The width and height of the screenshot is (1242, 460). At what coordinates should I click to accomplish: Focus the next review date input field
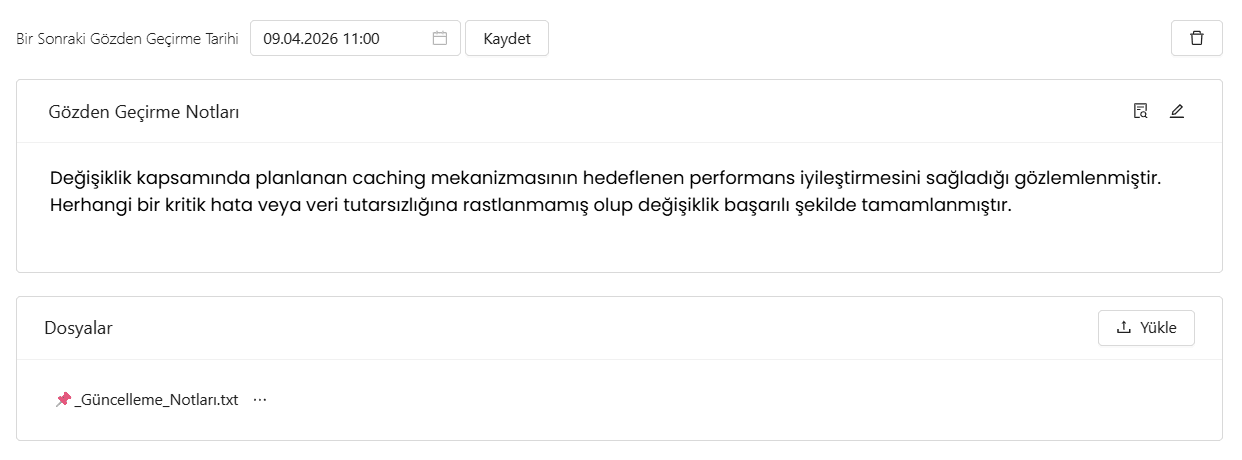coord(355,38)
